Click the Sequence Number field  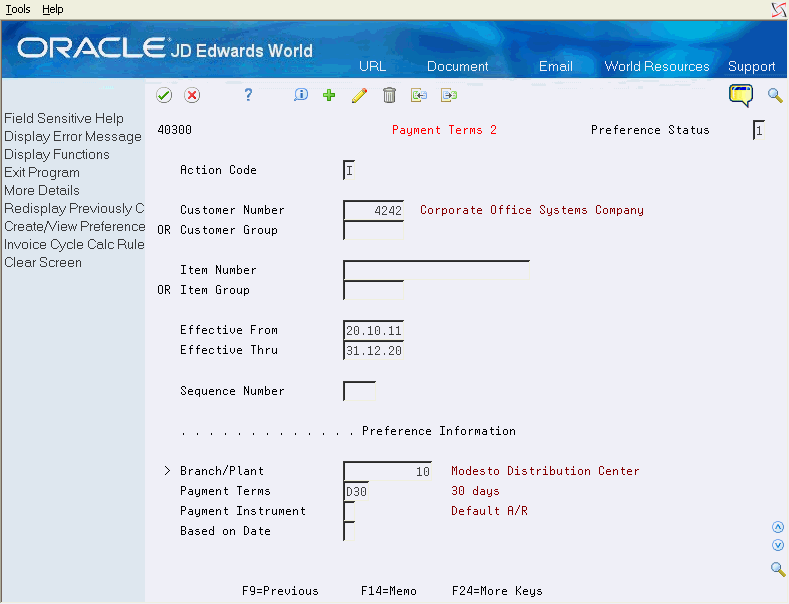[x=359, y=391]
